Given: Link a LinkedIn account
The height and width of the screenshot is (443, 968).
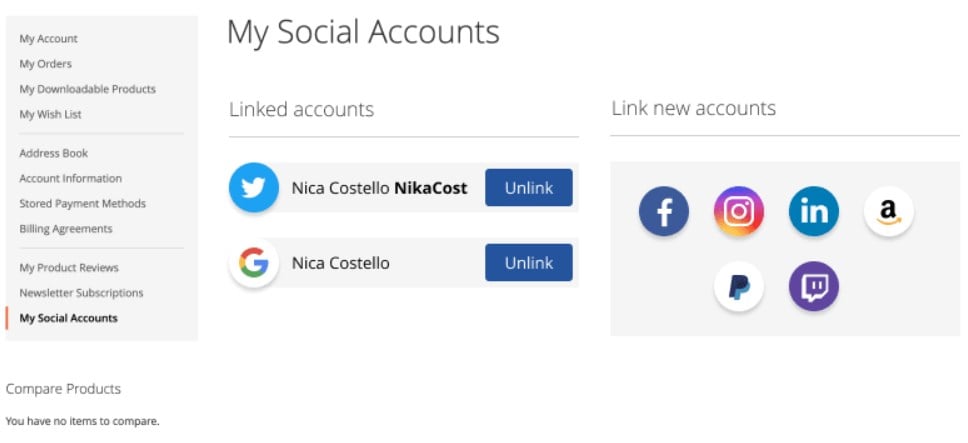Looking at the screenshot, I should click(814, 212).
